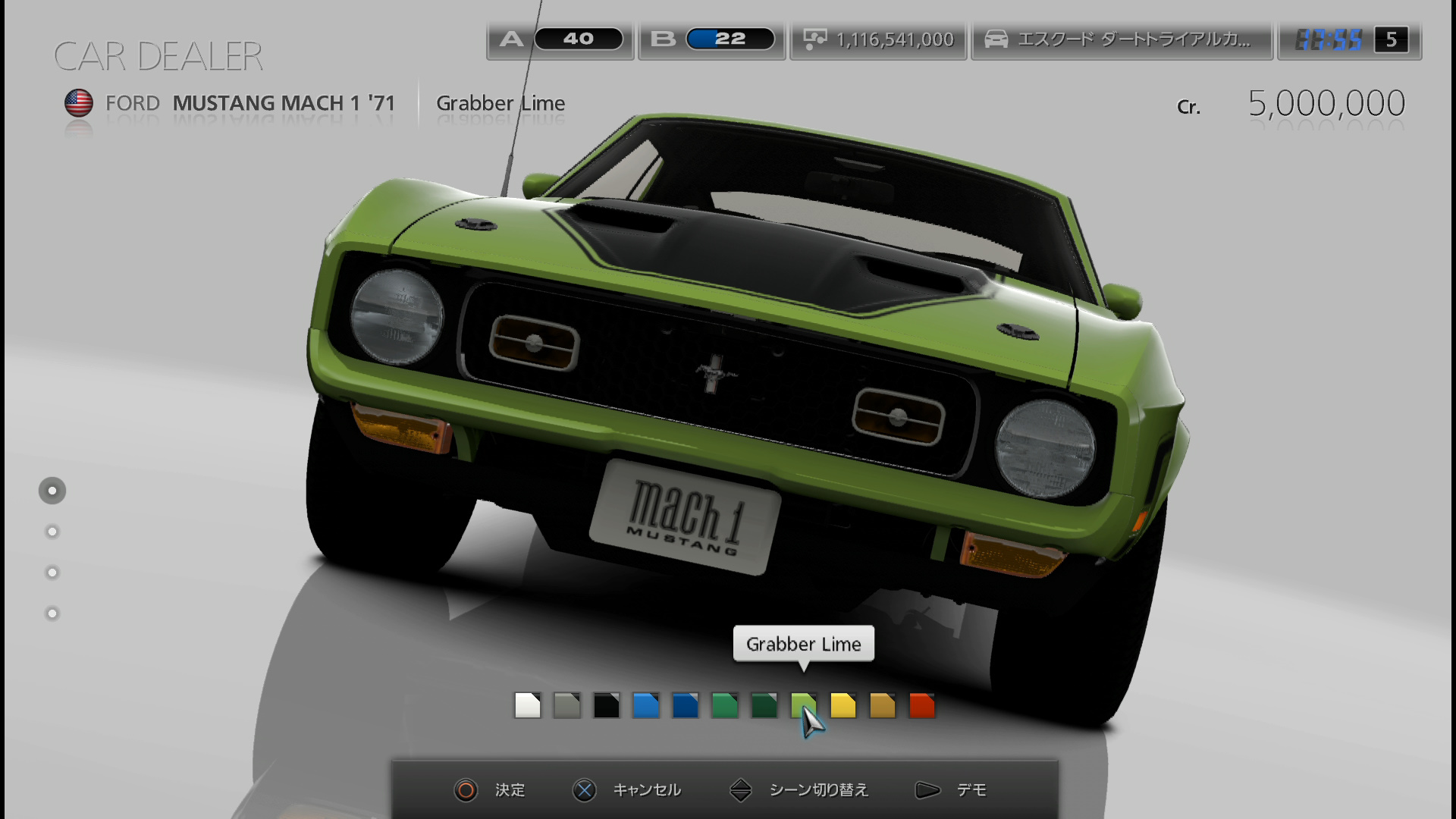Pick the gold paint swatch
This screenshot has height=819, width=1456.
click(883, 705)
